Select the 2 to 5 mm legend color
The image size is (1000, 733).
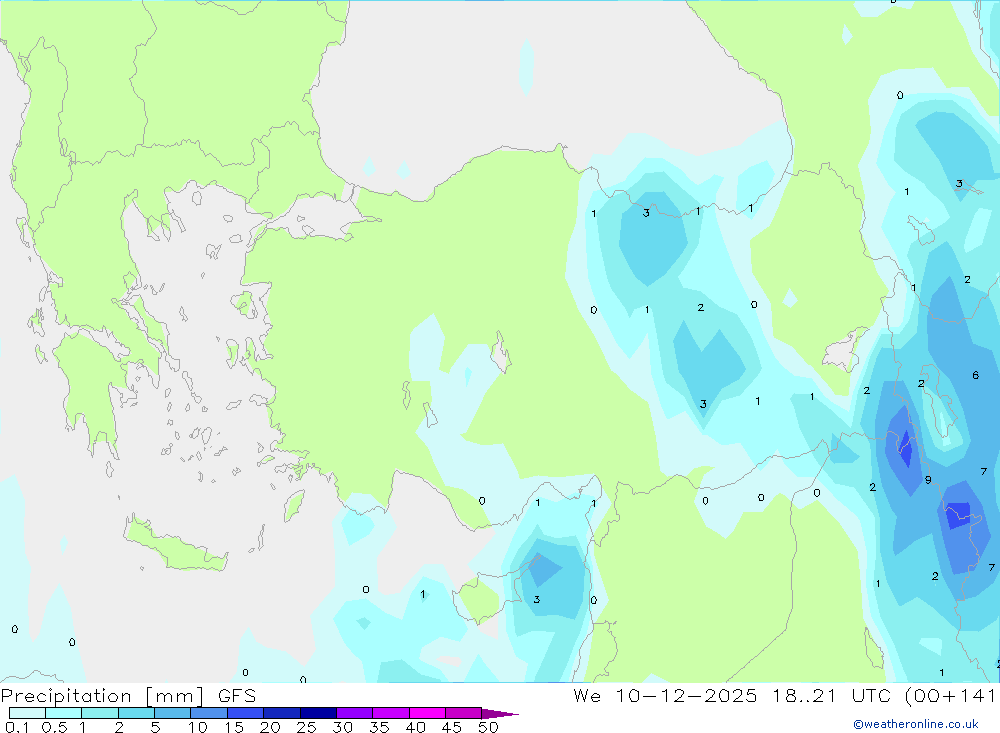136,713
